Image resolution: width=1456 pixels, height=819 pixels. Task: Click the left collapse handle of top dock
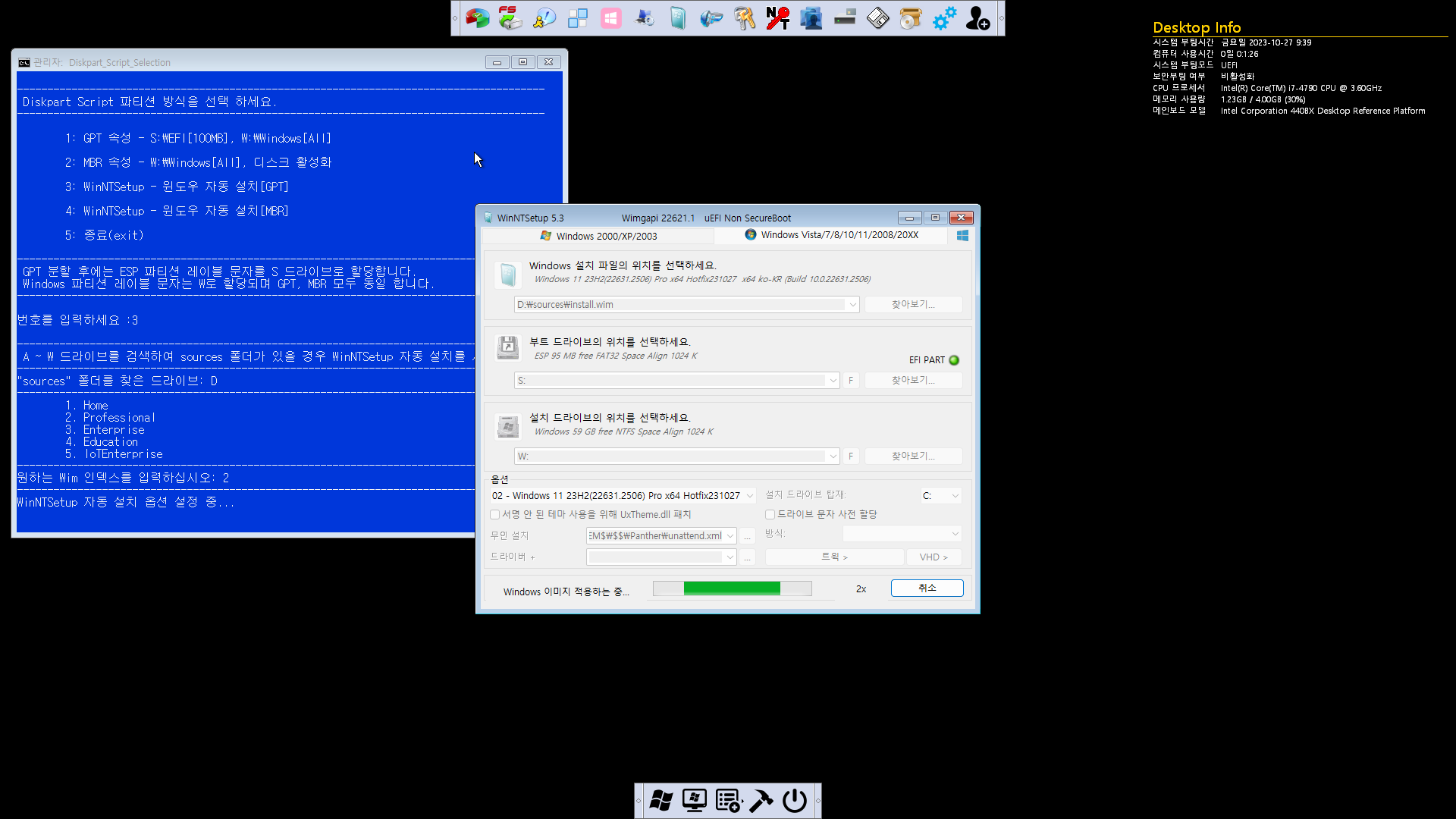455,18
